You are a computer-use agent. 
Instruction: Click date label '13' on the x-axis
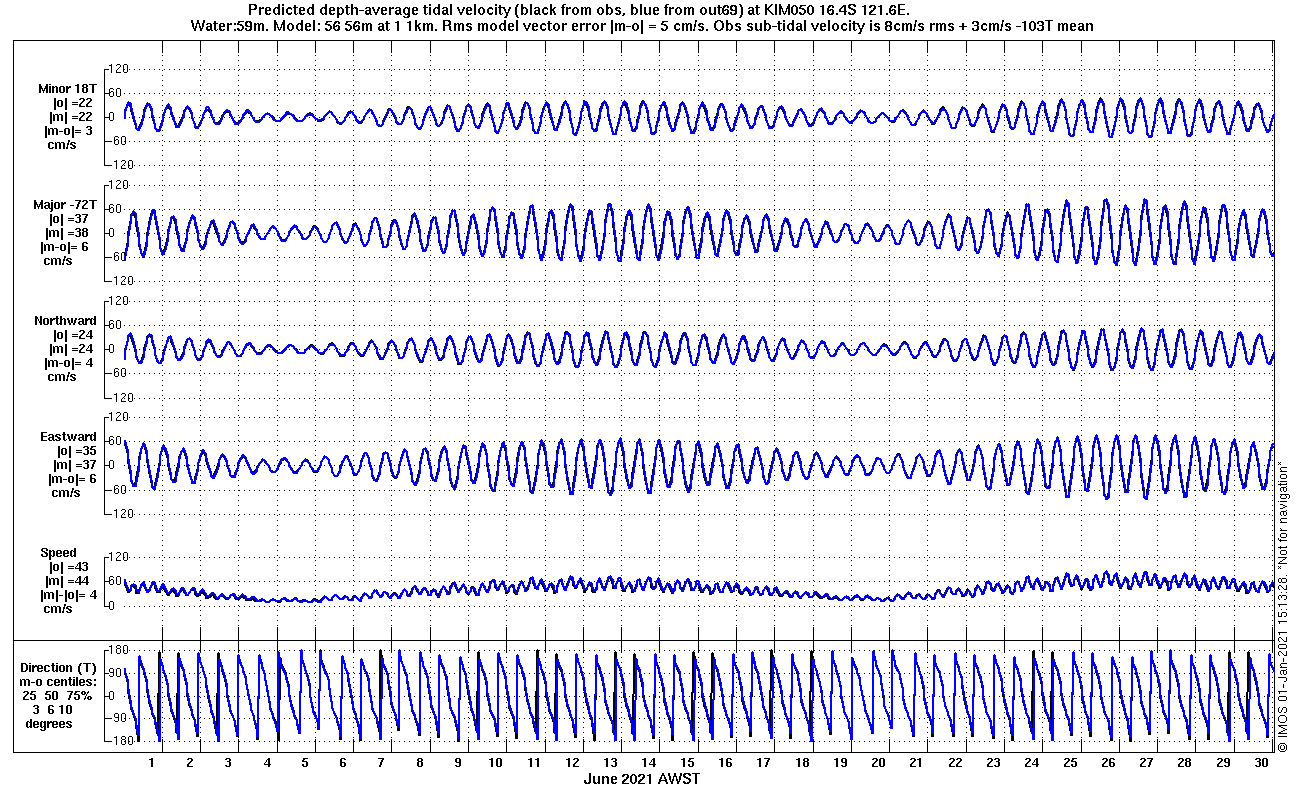click(x=610, y=762)
